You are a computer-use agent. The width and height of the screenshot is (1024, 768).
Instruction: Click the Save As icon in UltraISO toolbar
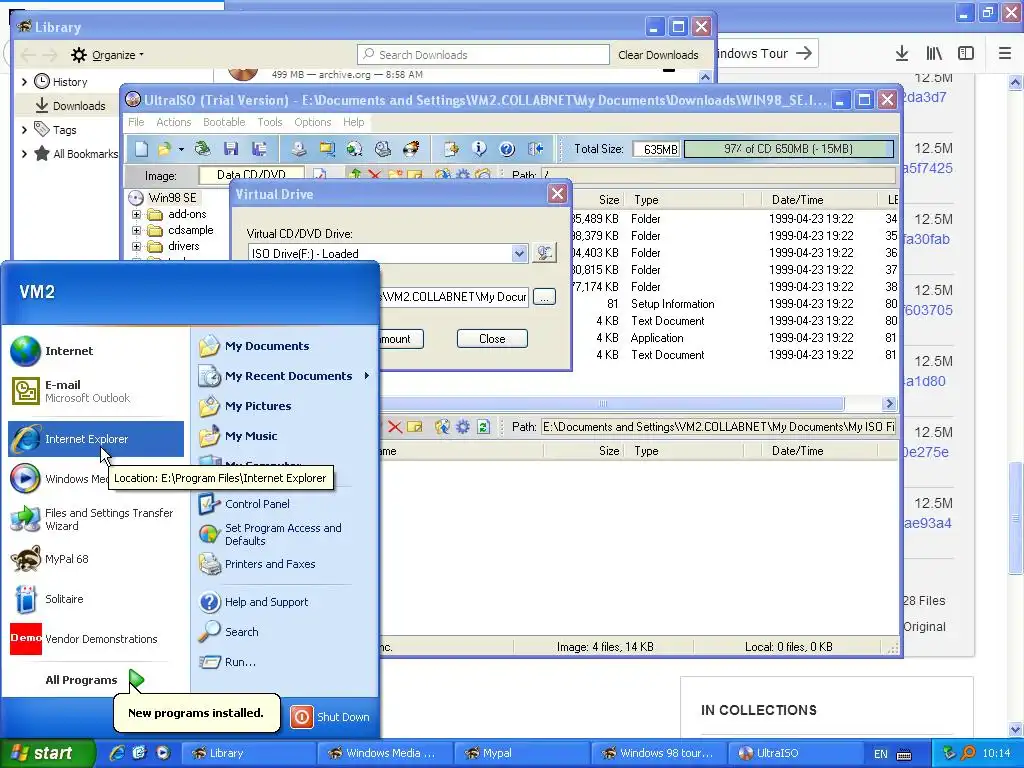click(259, 149)
